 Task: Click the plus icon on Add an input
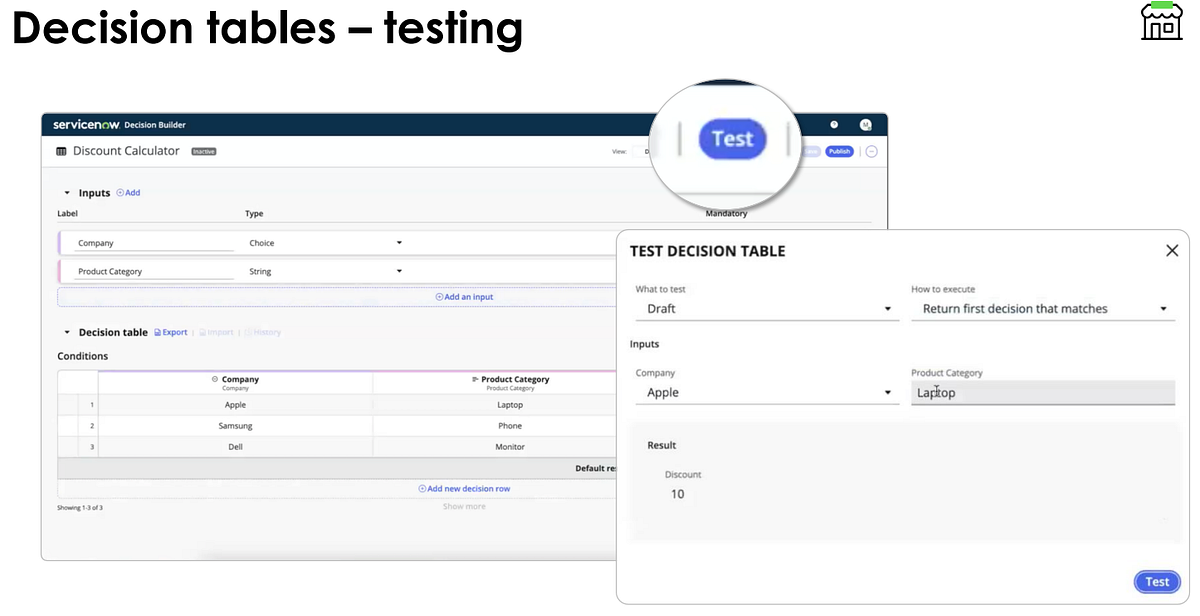(439, 296)
